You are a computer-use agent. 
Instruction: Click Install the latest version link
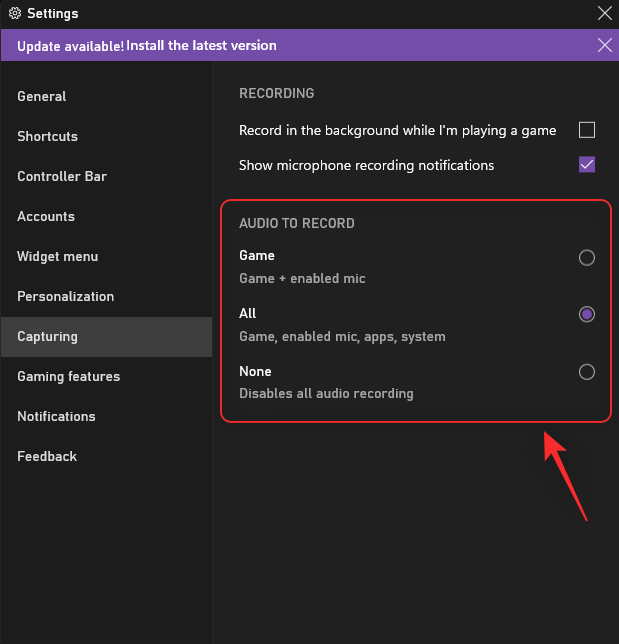[201, 45]
